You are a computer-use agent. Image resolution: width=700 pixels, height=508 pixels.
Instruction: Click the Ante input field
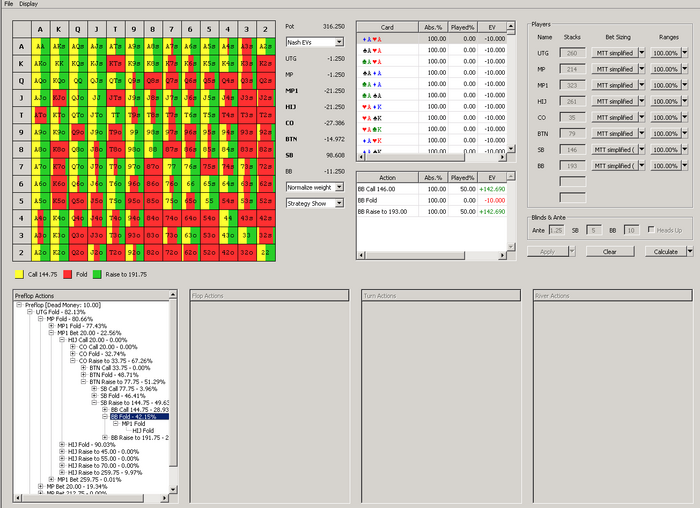pyautogui.click(x=556, y=230)
